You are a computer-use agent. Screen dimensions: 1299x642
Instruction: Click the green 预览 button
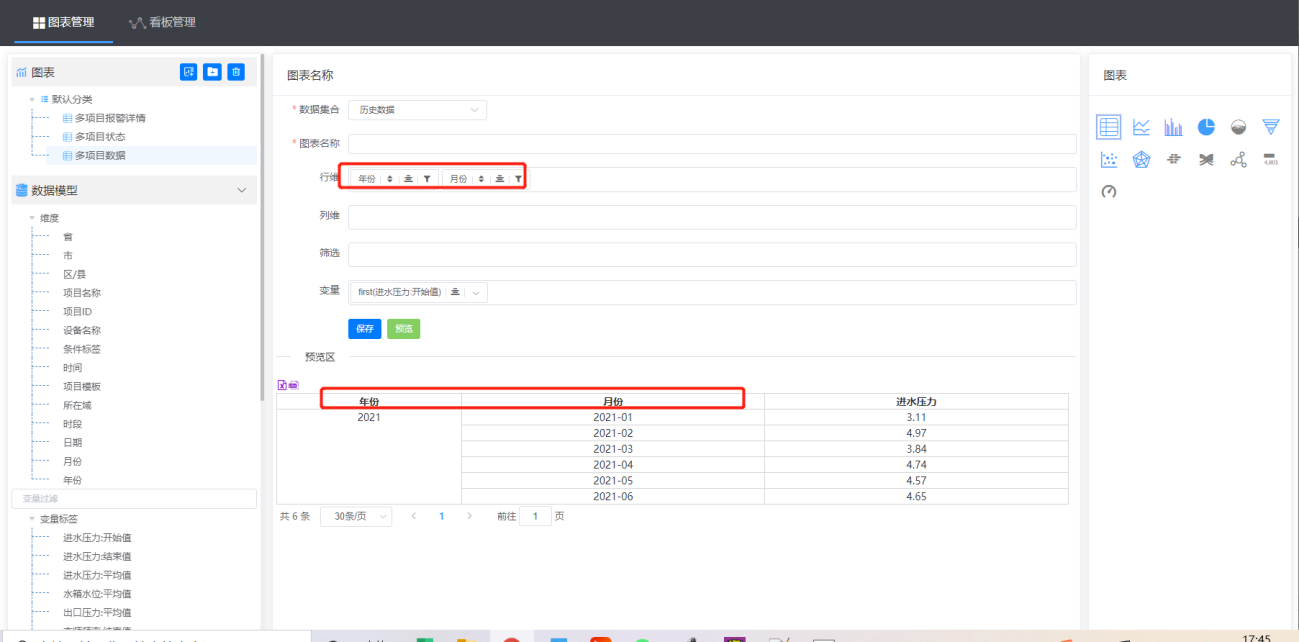[403, 328]
